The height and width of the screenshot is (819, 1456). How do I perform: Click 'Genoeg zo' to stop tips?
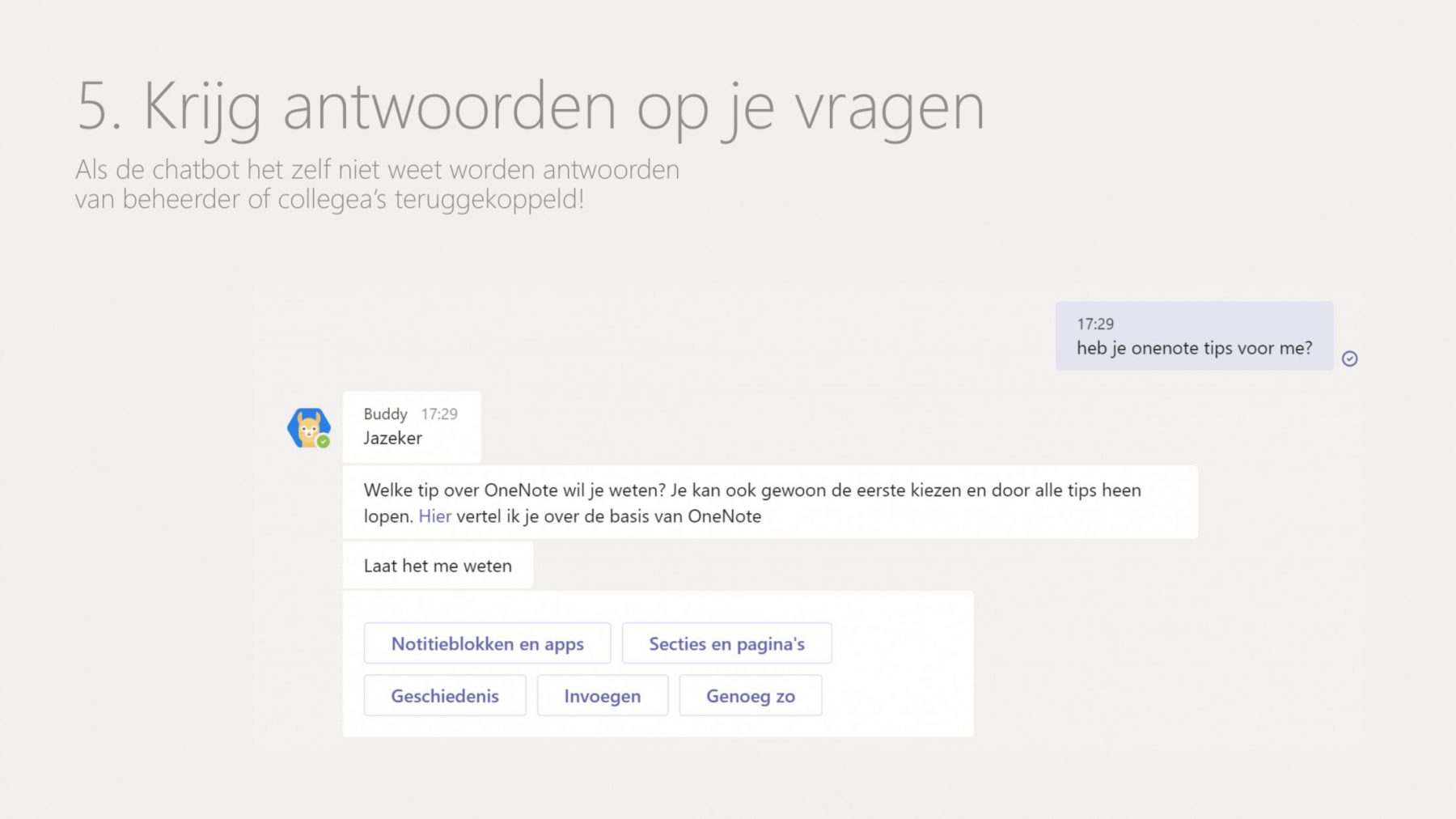(751, 695)
